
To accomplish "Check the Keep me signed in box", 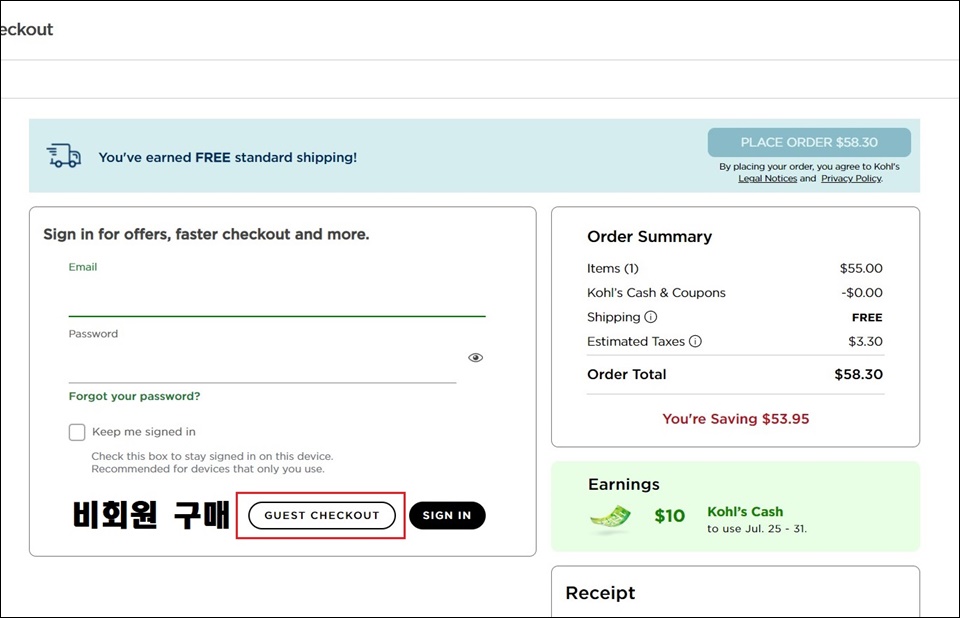I will tap(77, 432).
